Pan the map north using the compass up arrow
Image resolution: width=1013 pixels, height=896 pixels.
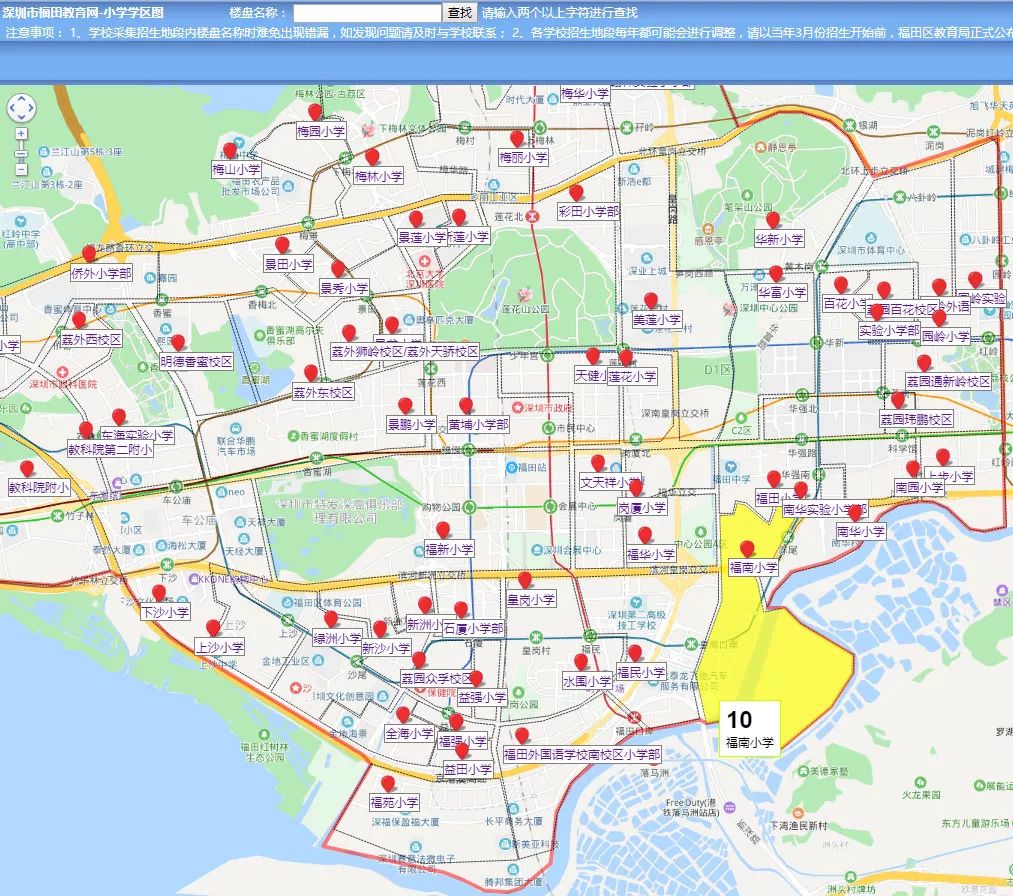coord(21,98)
